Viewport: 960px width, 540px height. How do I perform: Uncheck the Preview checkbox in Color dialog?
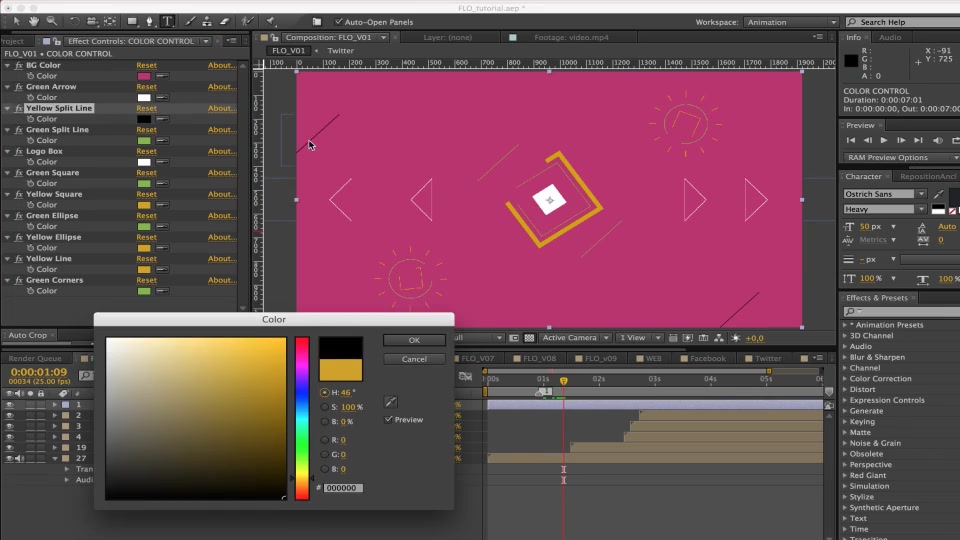click(x=388, y=419)
